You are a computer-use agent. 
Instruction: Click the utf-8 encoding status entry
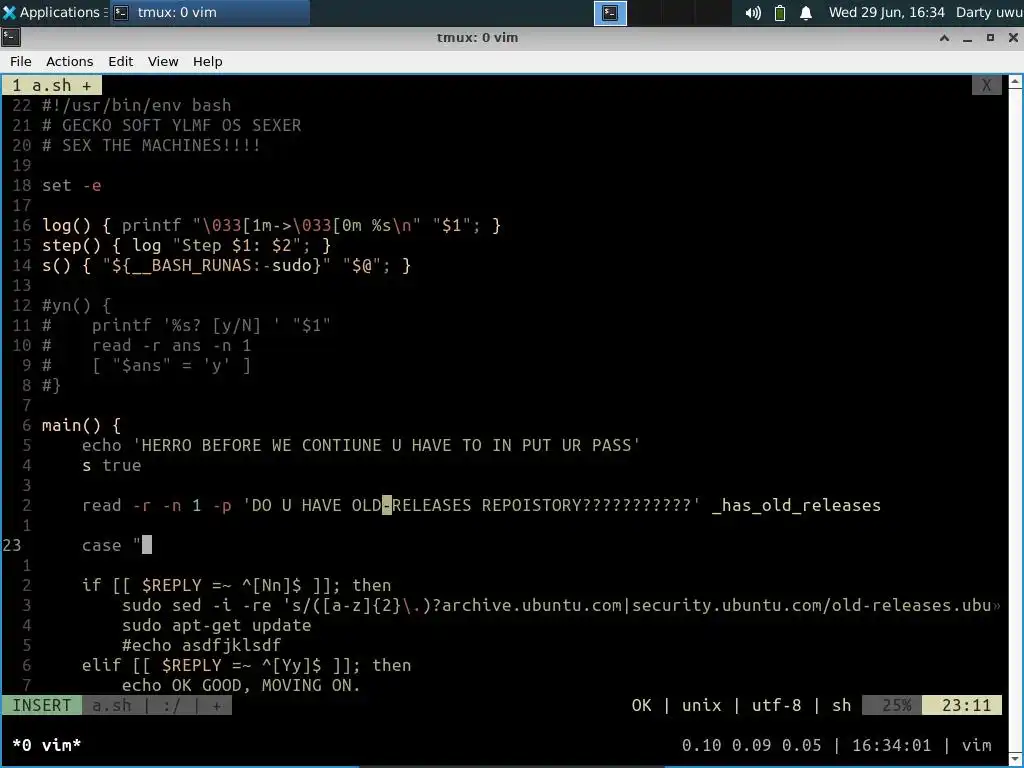776,705
